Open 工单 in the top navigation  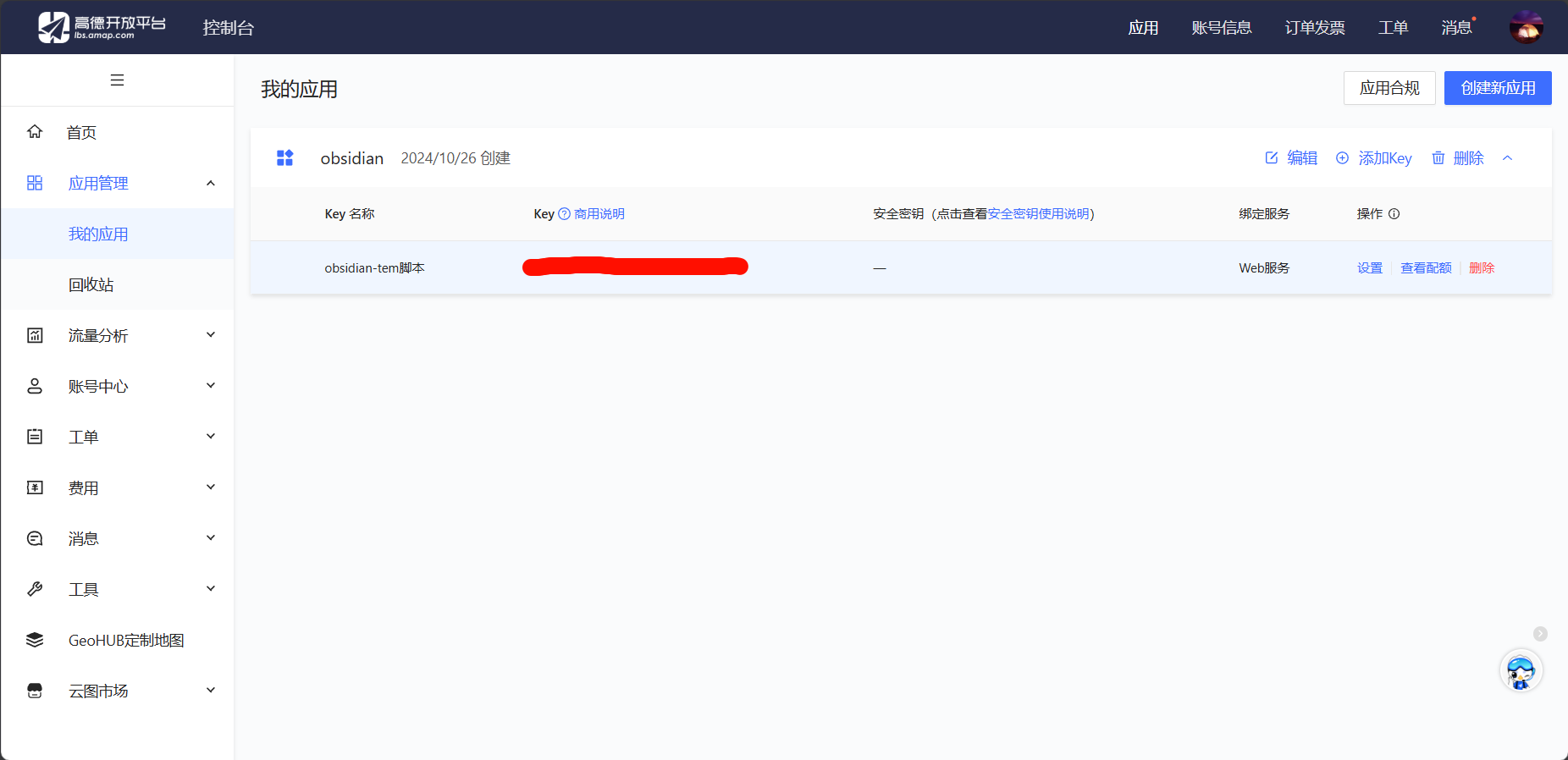[x=1394, y=28]
